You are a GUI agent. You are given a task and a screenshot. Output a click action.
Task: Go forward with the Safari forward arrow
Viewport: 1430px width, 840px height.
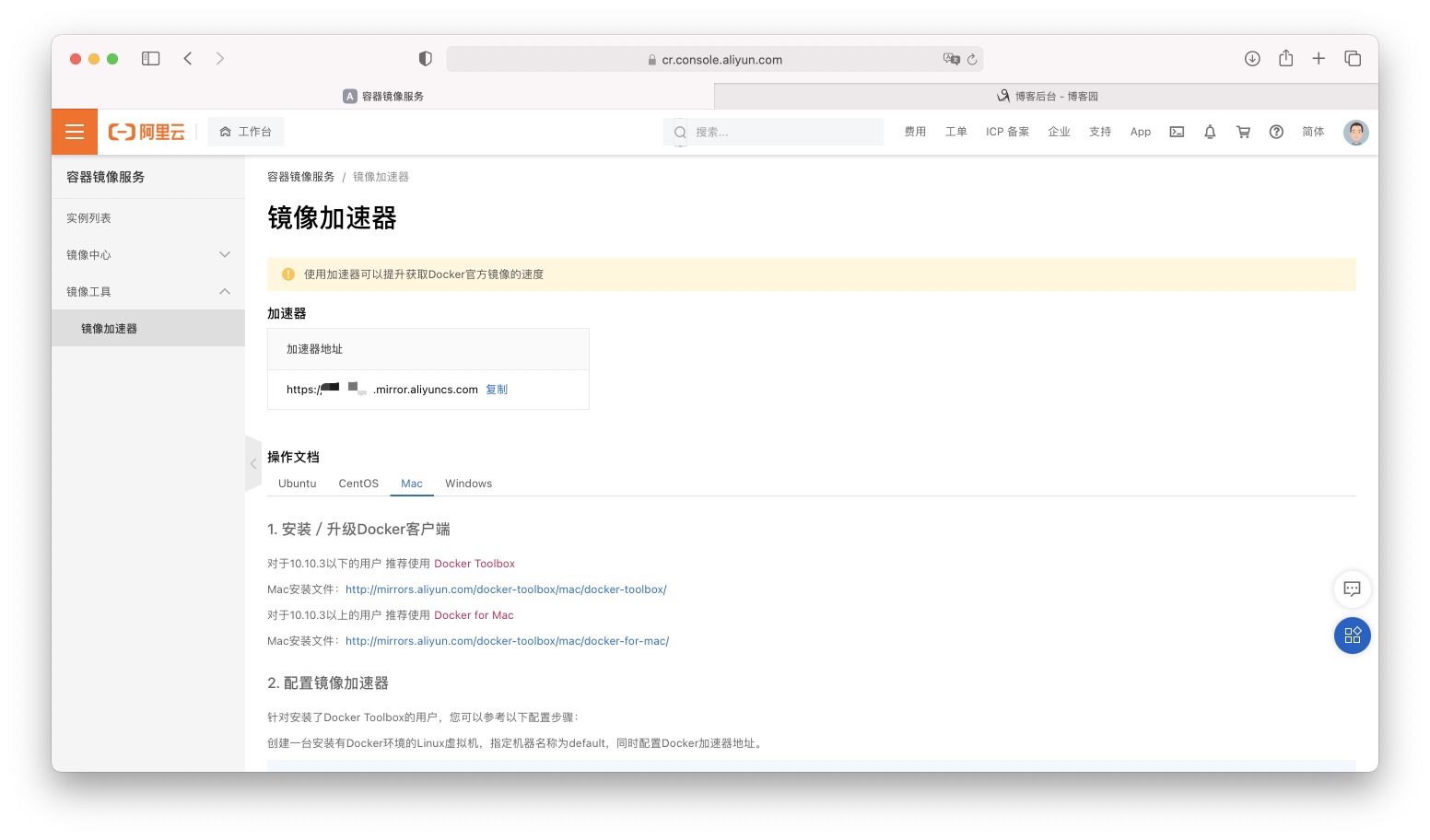(219, 58)
